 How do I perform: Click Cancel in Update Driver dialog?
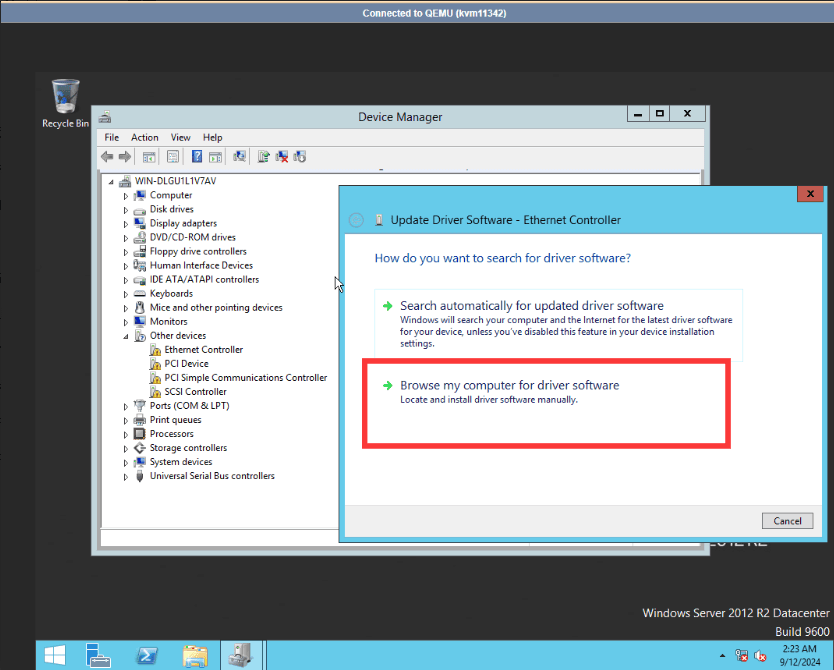tap(787, 521)
